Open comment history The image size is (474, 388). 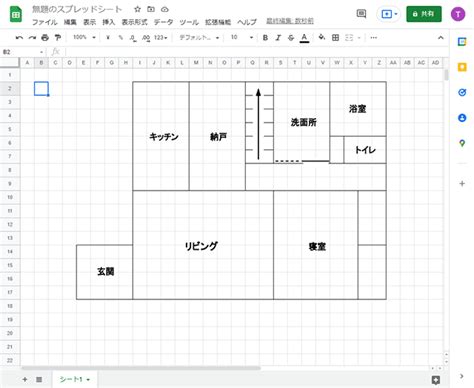361,14
